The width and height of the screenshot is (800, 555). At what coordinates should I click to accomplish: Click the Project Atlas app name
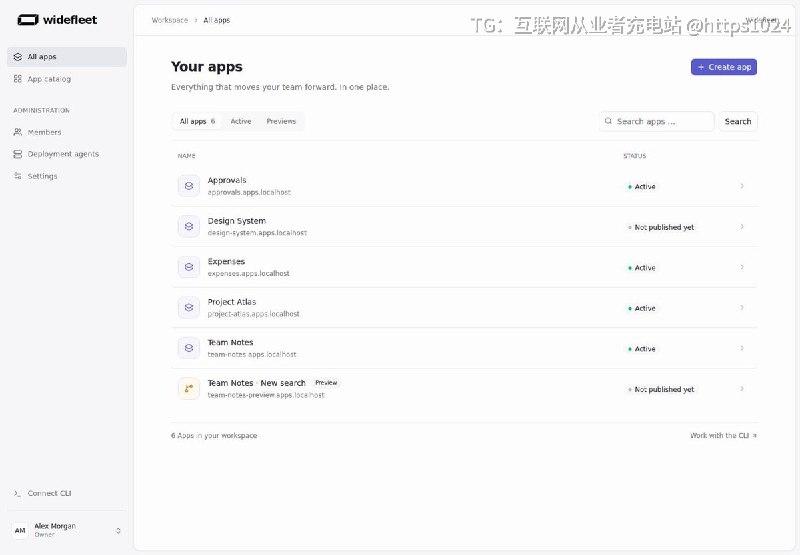tap(232, 301)
